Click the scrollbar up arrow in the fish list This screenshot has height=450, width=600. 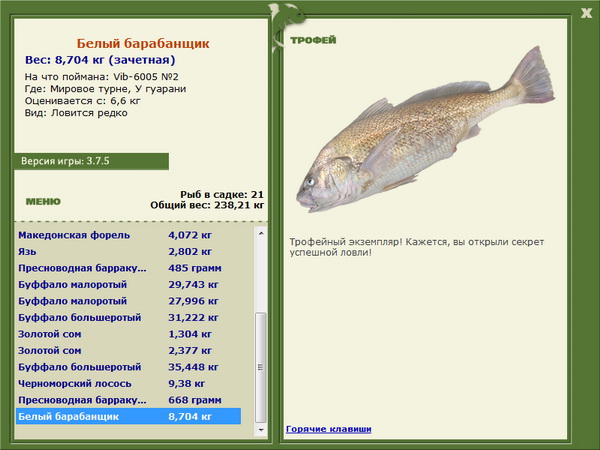point(261,233)
